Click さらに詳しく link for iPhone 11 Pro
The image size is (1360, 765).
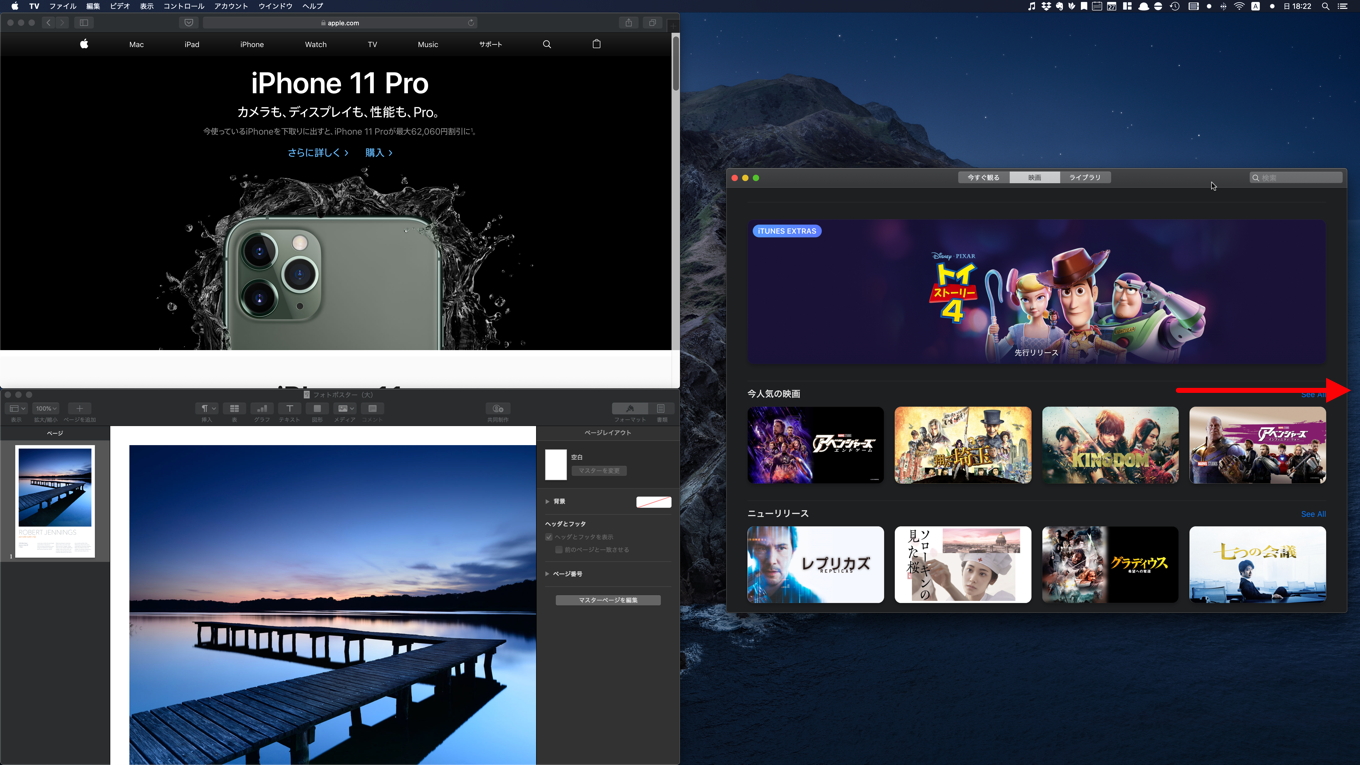point(318,153)
